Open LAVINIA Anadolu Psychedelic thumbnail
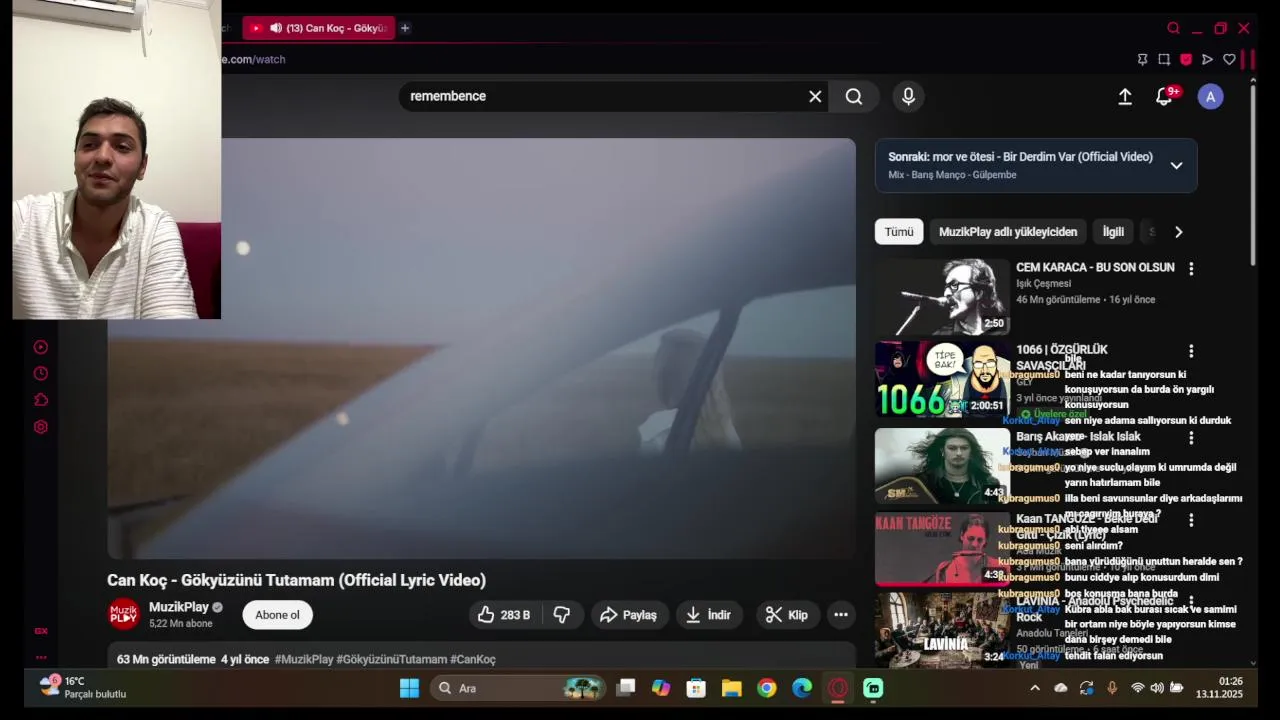The width and height of the screenshot is (1280, 720). click(x=942, y=630)
